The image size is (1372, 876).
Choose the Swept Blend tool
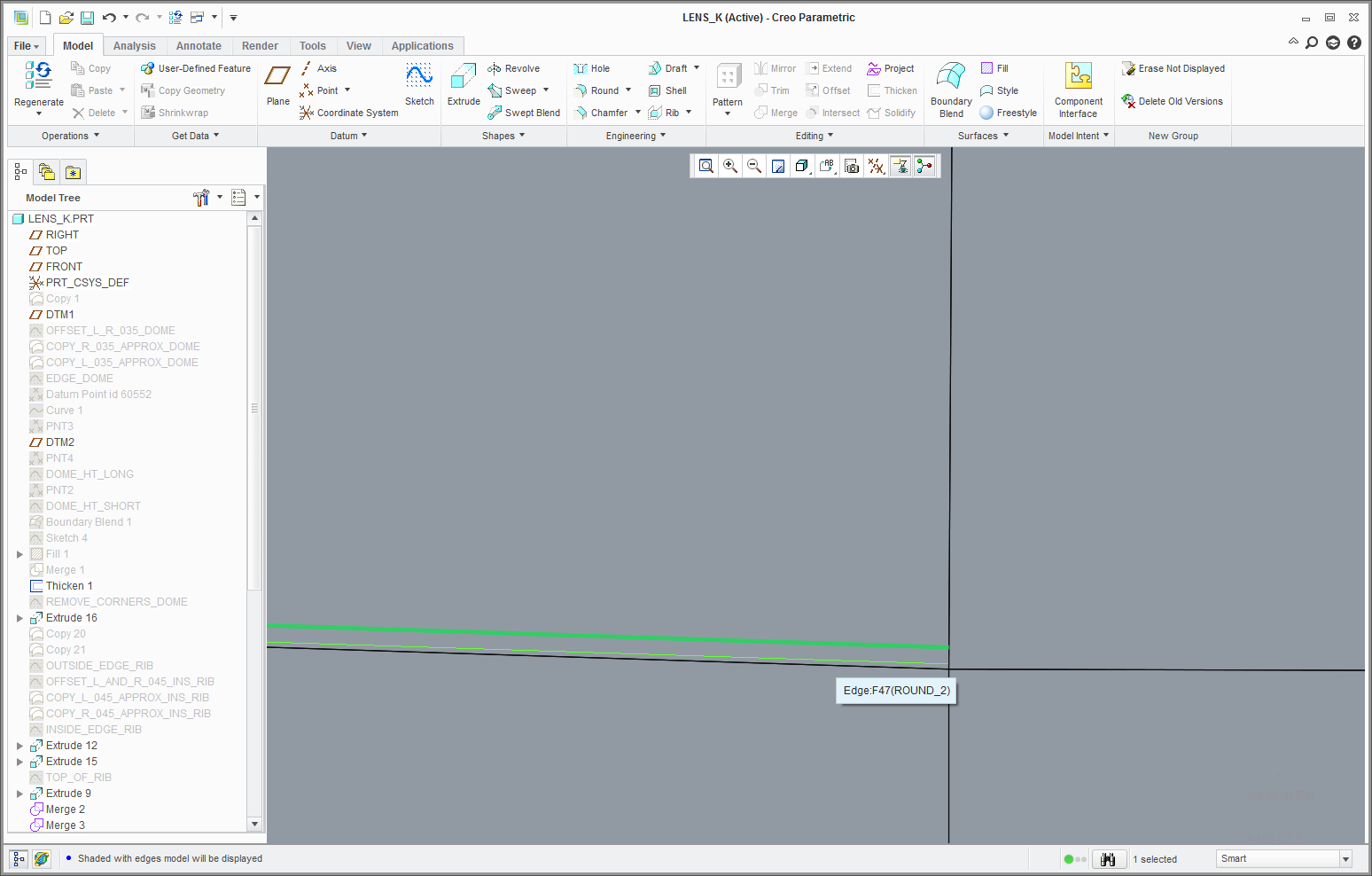[524, 113]
